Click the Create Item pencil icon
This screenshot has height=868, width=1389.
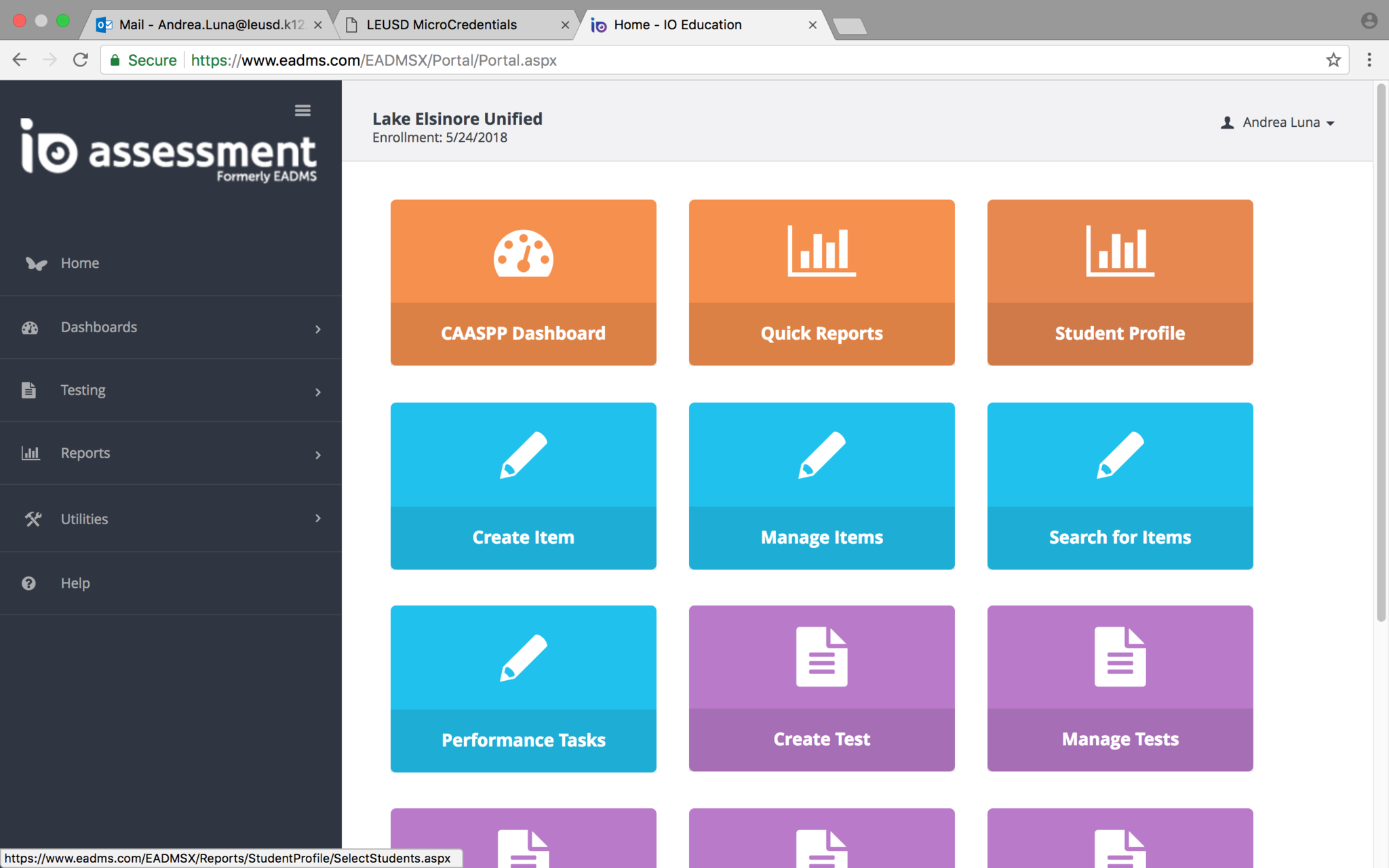tap(523, 455)
